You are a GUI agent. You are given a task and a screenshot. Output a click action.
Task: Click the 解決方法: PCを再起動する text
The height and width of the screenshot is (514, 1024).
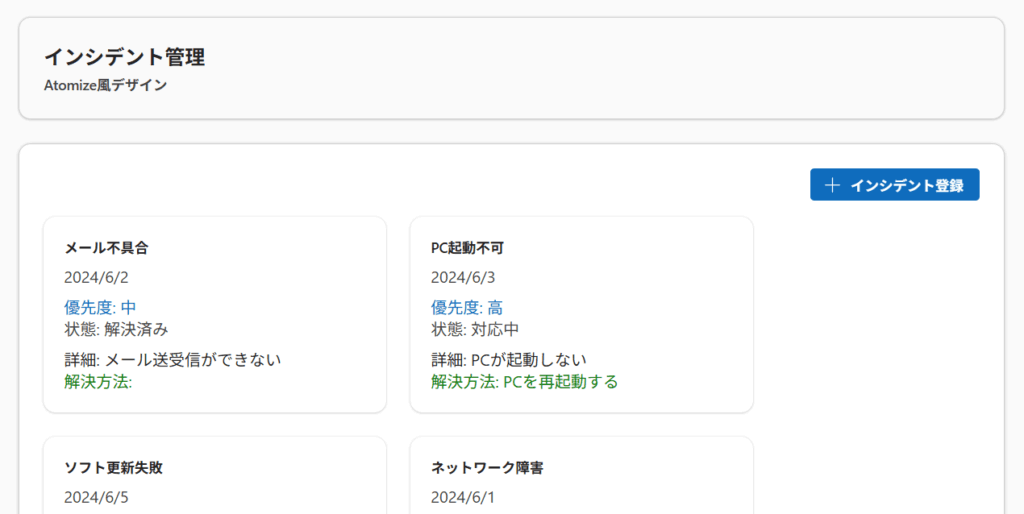(524, 382)
